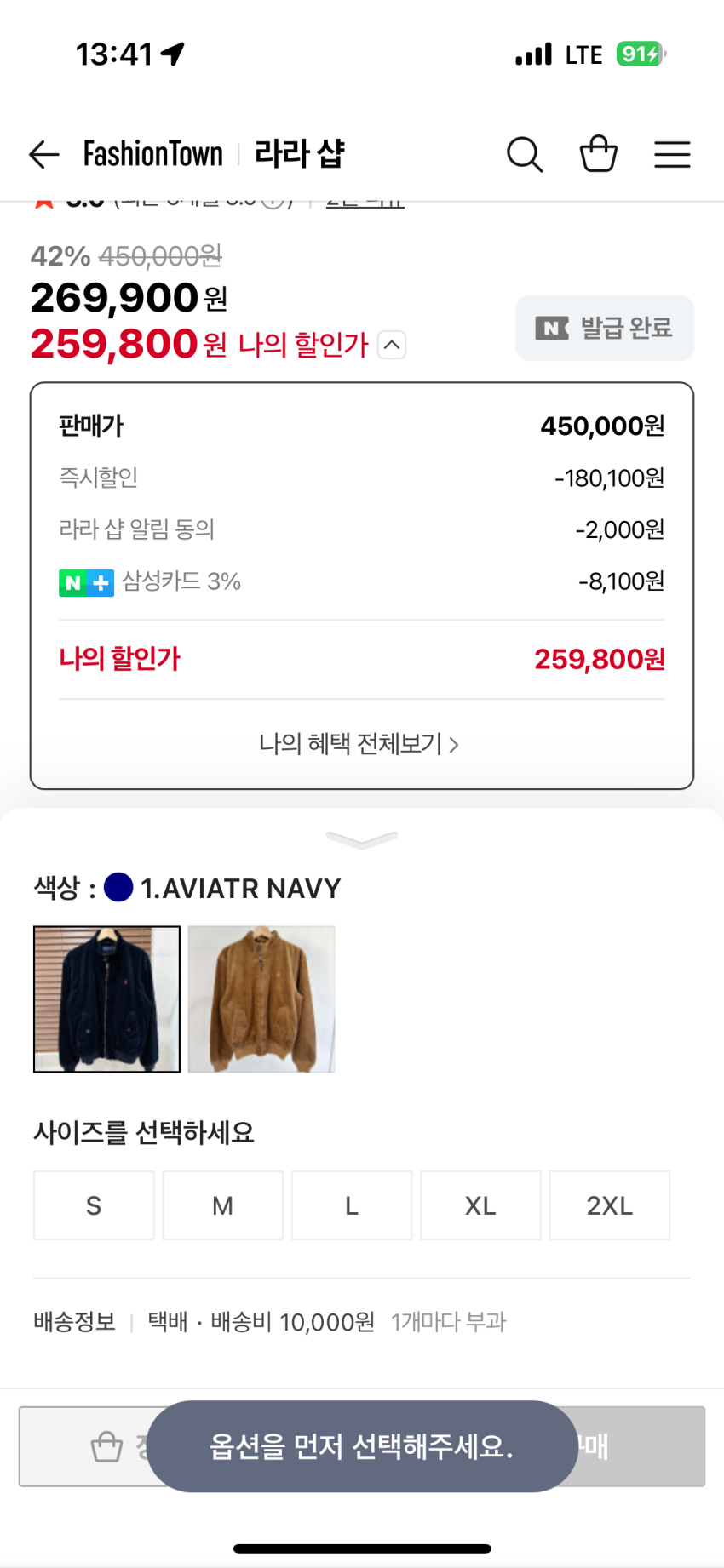Open the hamburger menu icon

coord(672,155)
